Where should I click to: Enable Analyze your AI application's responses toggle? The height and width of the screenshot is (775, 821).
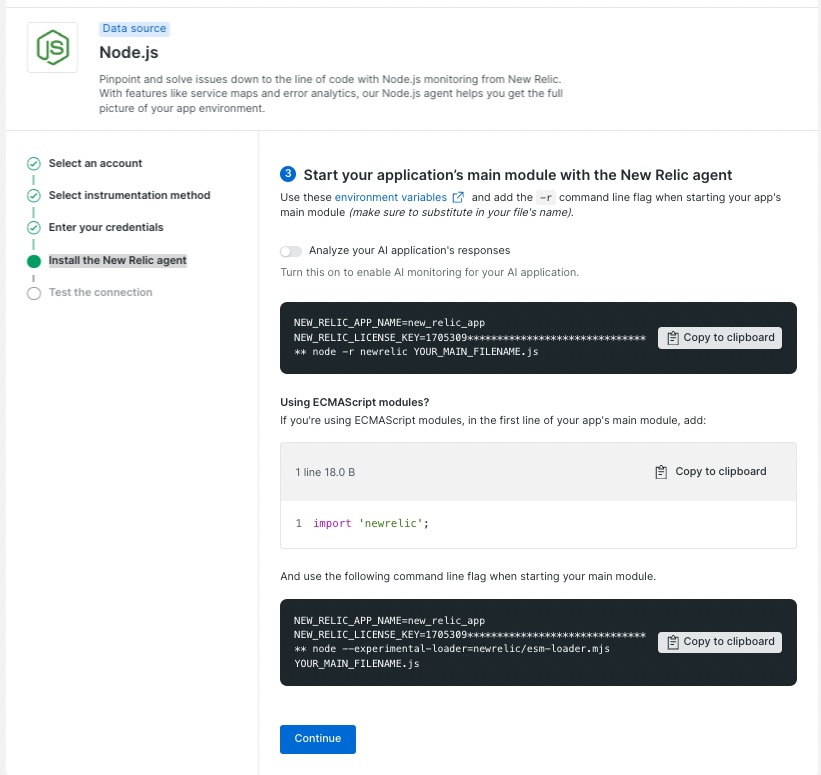tap(291, 251)
